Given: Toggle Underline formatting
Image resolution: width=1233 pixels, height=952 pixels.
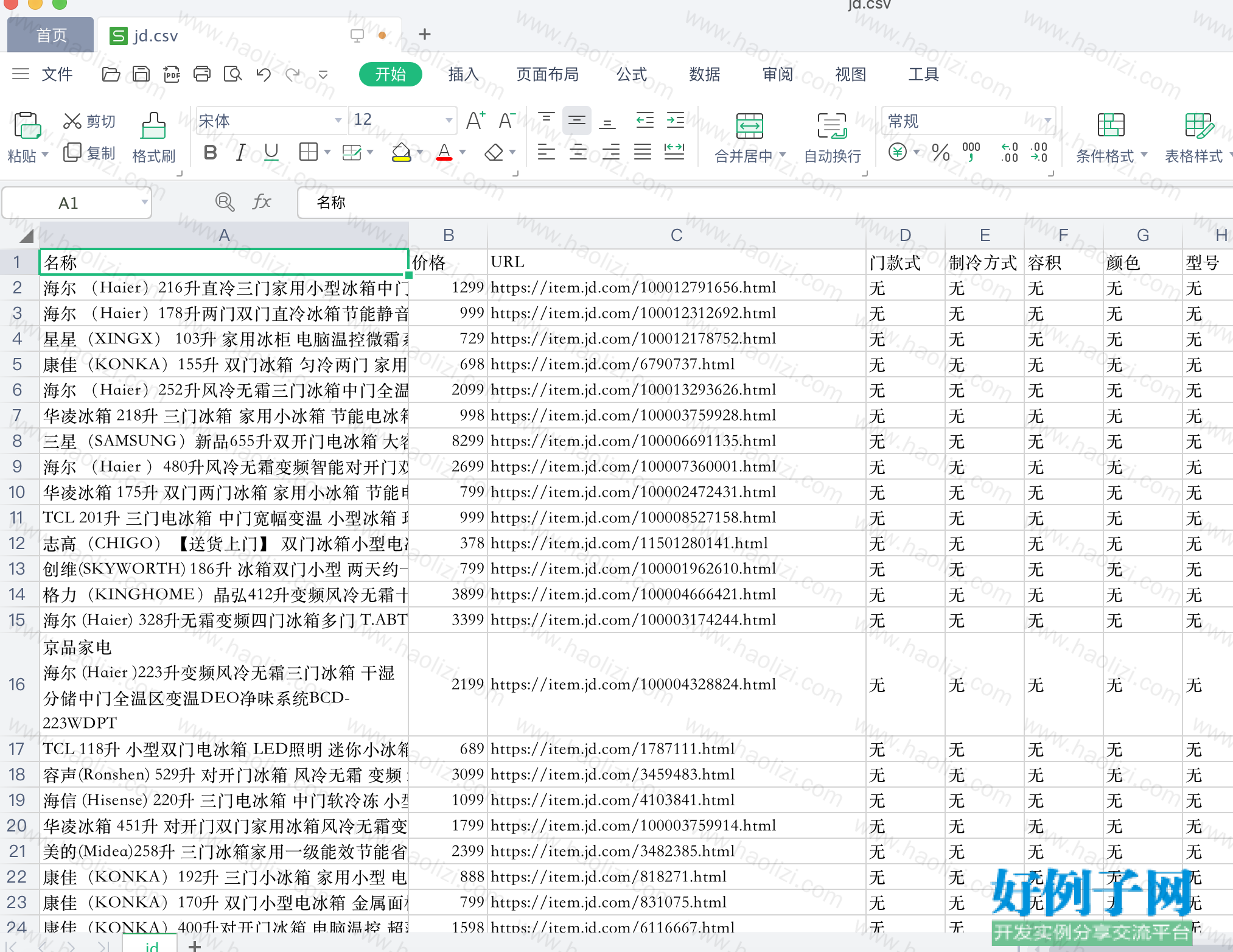Looking at the screenshot, I should (271, 152).
